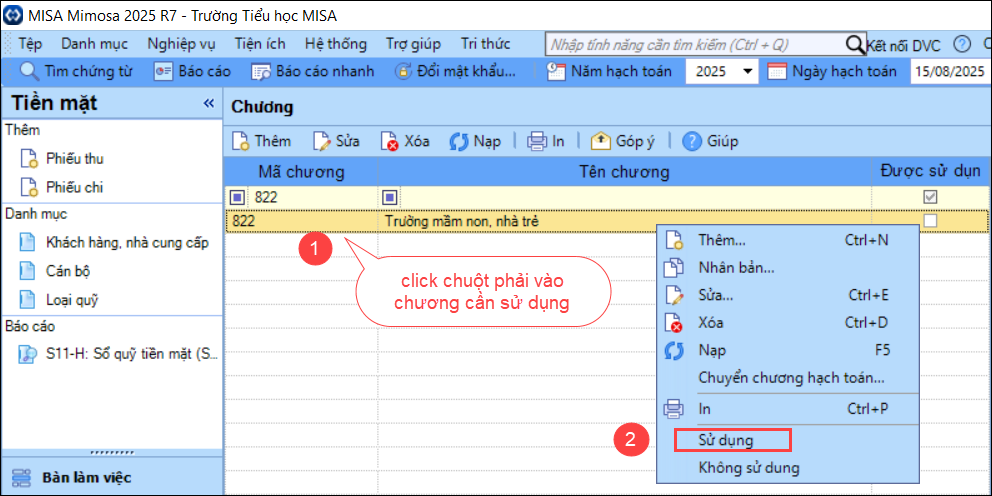
Task: Click the MISA Mimosa app logo in title bar
Action: pyautogui.click(x=13, y=13)
